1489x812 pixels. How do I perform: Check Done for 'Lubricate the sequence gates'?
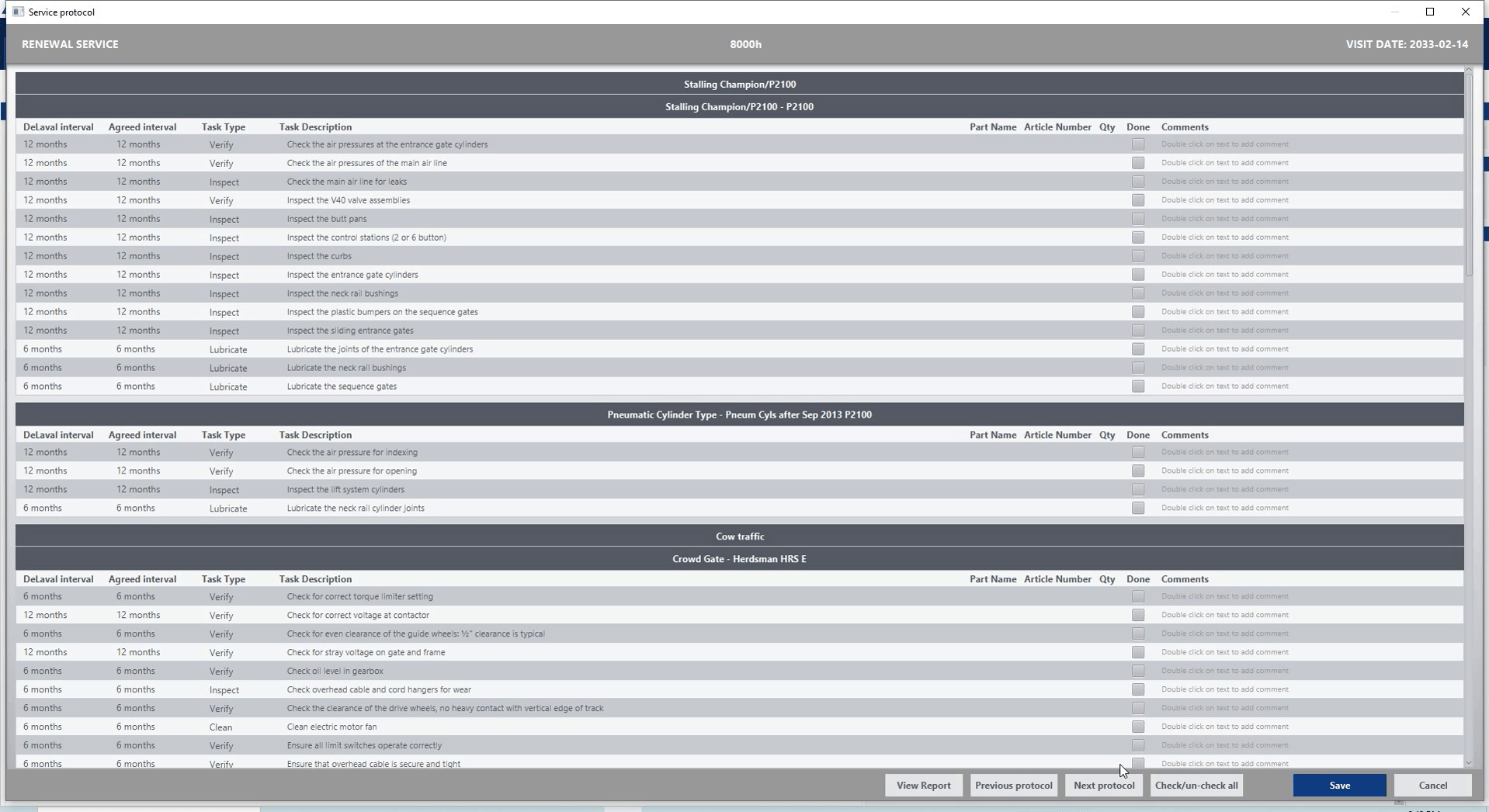[1138, 387]
